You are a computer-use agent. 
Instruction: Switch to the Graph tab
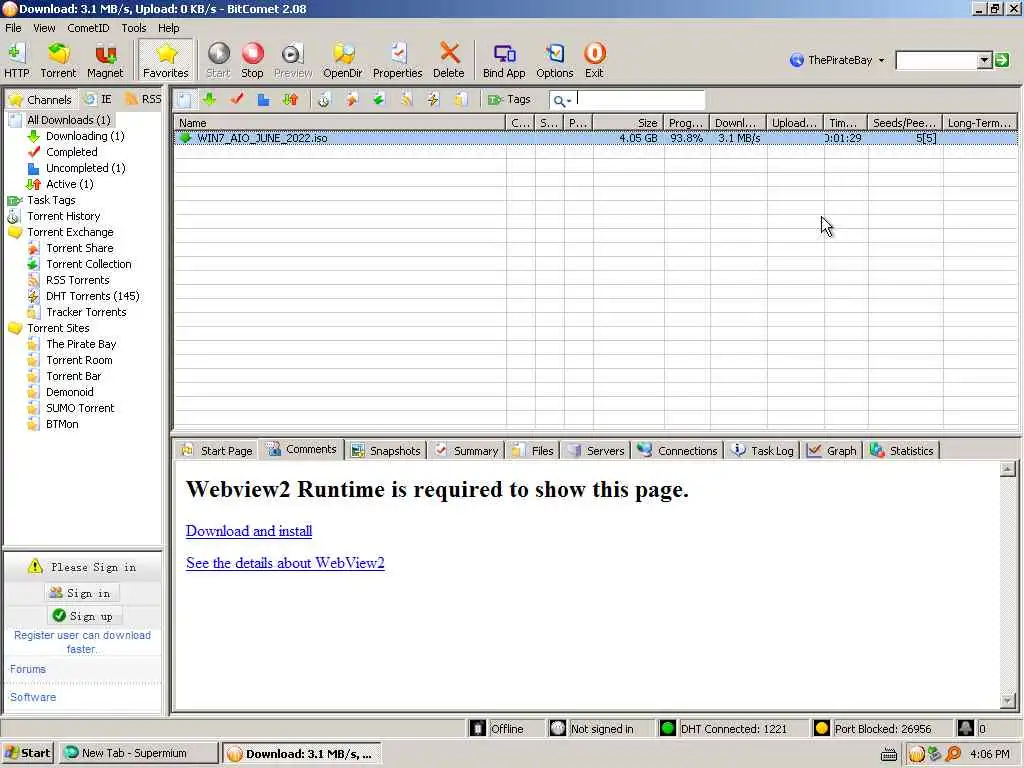point(832,451)
